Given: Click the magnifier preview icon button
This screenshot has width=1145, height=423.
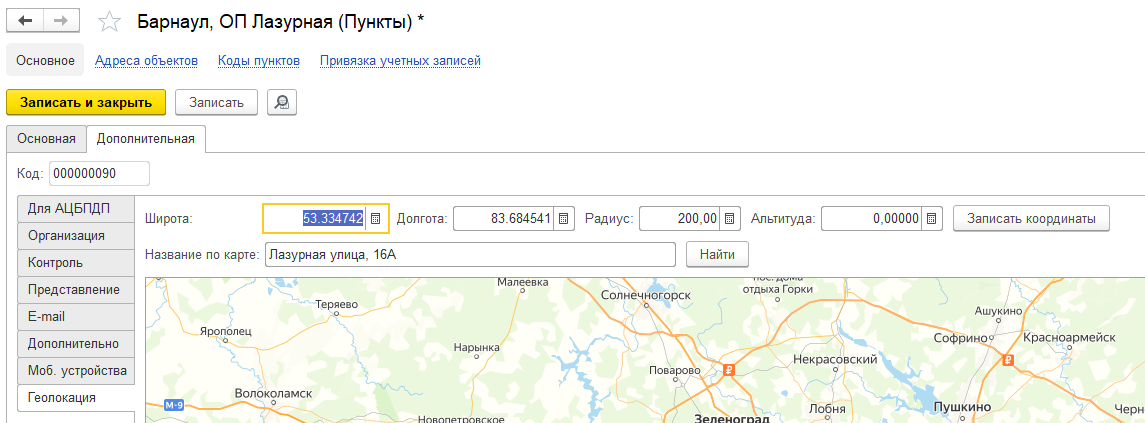Looking at the screenshot, I should (x=283, y=102).
